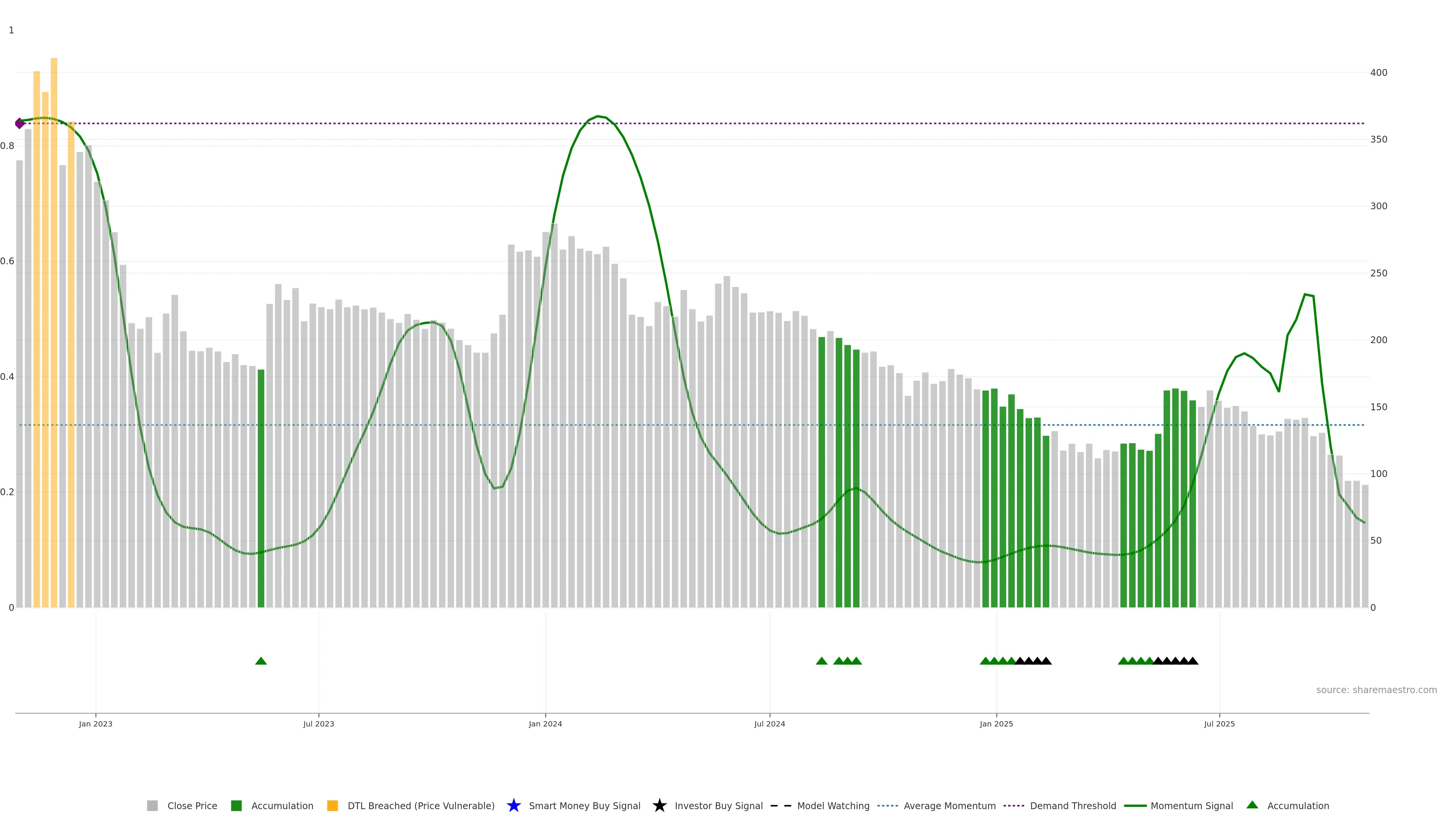1456x819 pixels.
Task: Click the orange DTL Breached legend swatch
Action: (333, 805)
